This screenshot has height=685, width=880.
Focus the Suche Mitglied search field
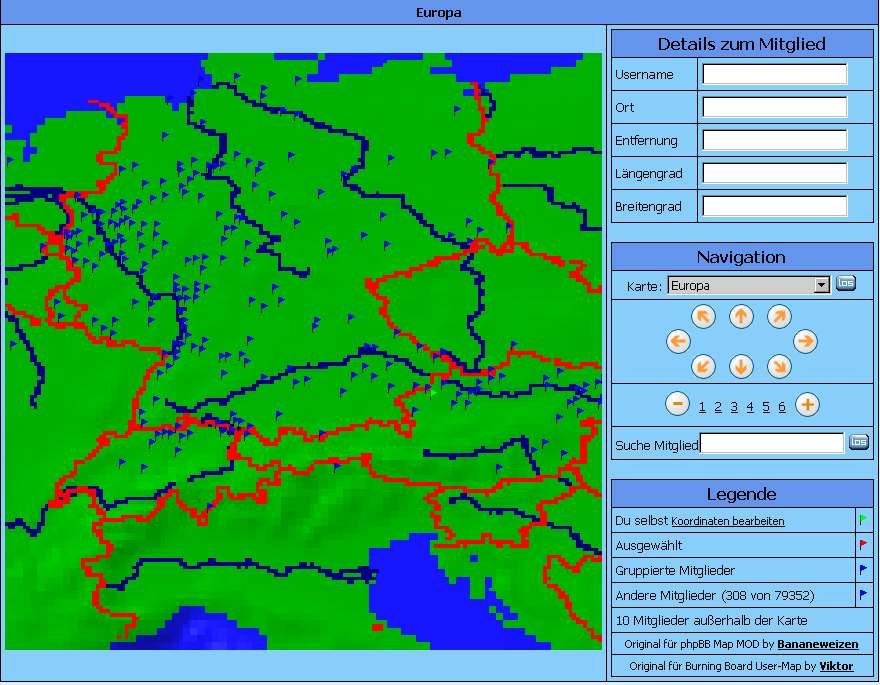(772, 443)
